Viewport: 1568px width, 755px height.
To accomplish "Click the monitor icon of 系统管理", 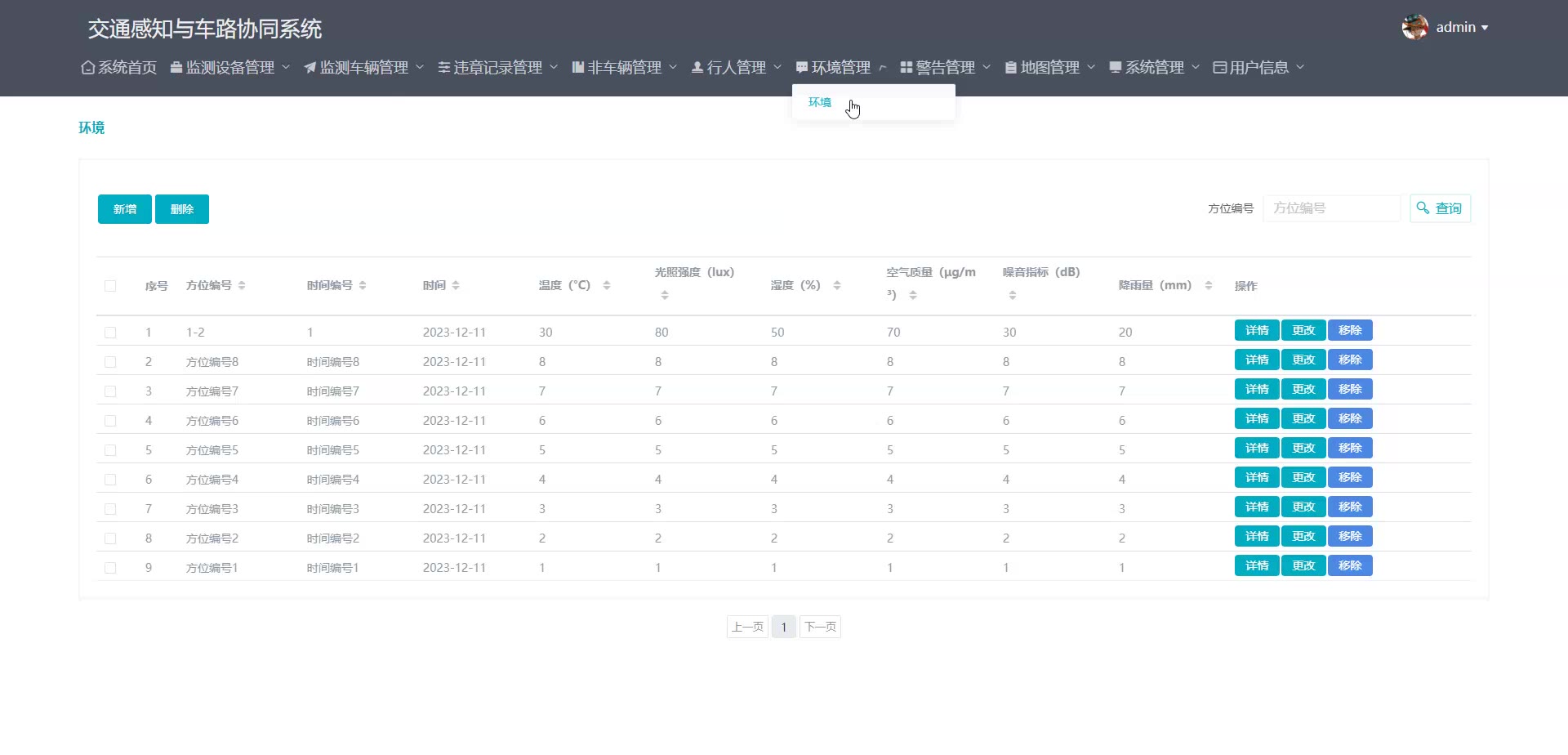I will (1115, 68).
